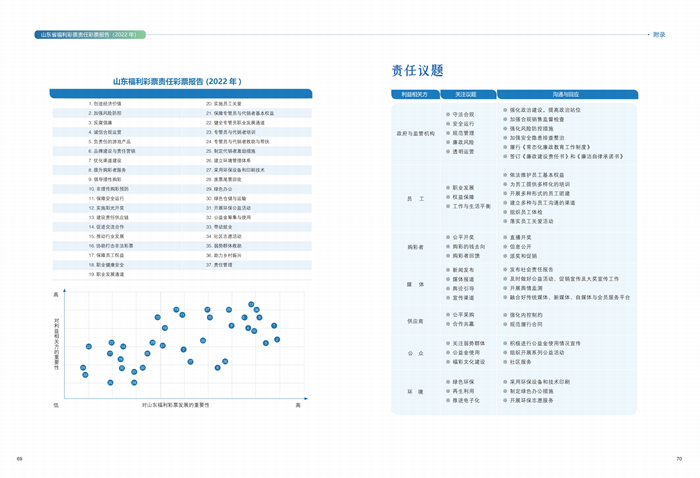The width and height of the screenshot is (700, 478).
Task: Click the bullet icon beside 绿色环保
Action: tap(446, 382)
